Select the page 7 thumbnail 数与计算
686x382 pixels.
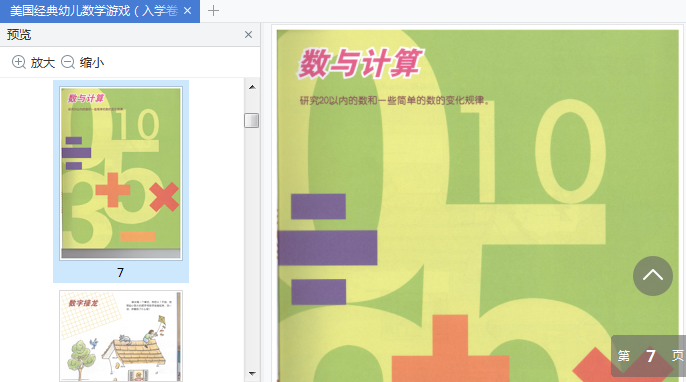[121, 173]
